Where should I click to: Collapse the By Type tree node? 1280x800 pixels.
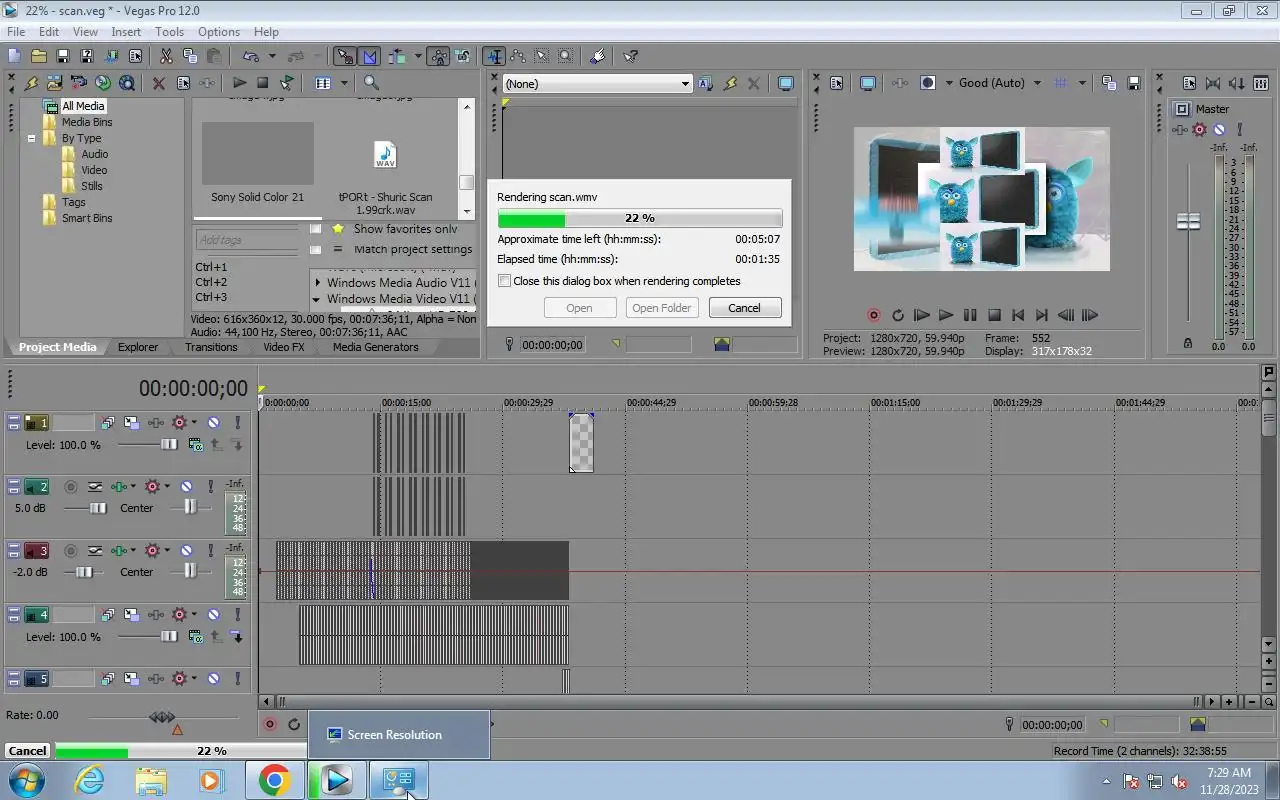(32, 138)
